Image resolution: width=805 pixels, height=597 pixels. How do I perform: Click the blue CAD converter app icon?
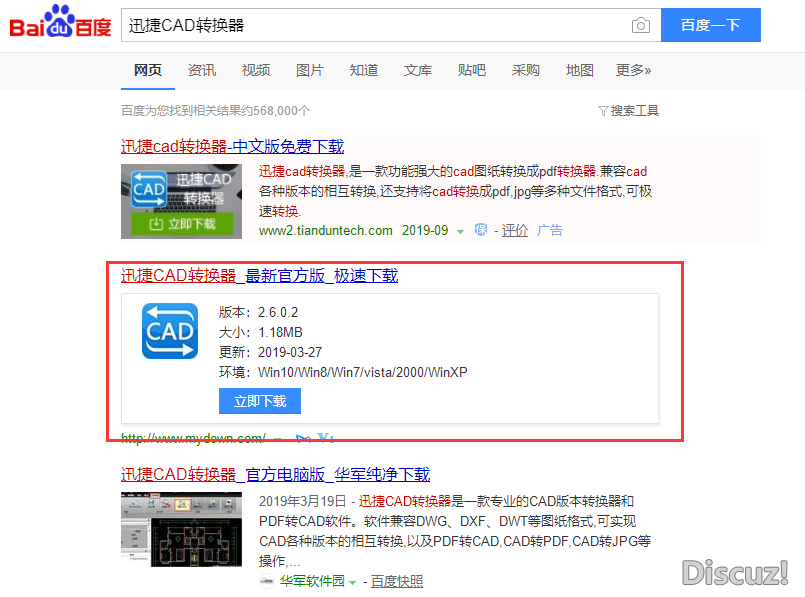168,330
